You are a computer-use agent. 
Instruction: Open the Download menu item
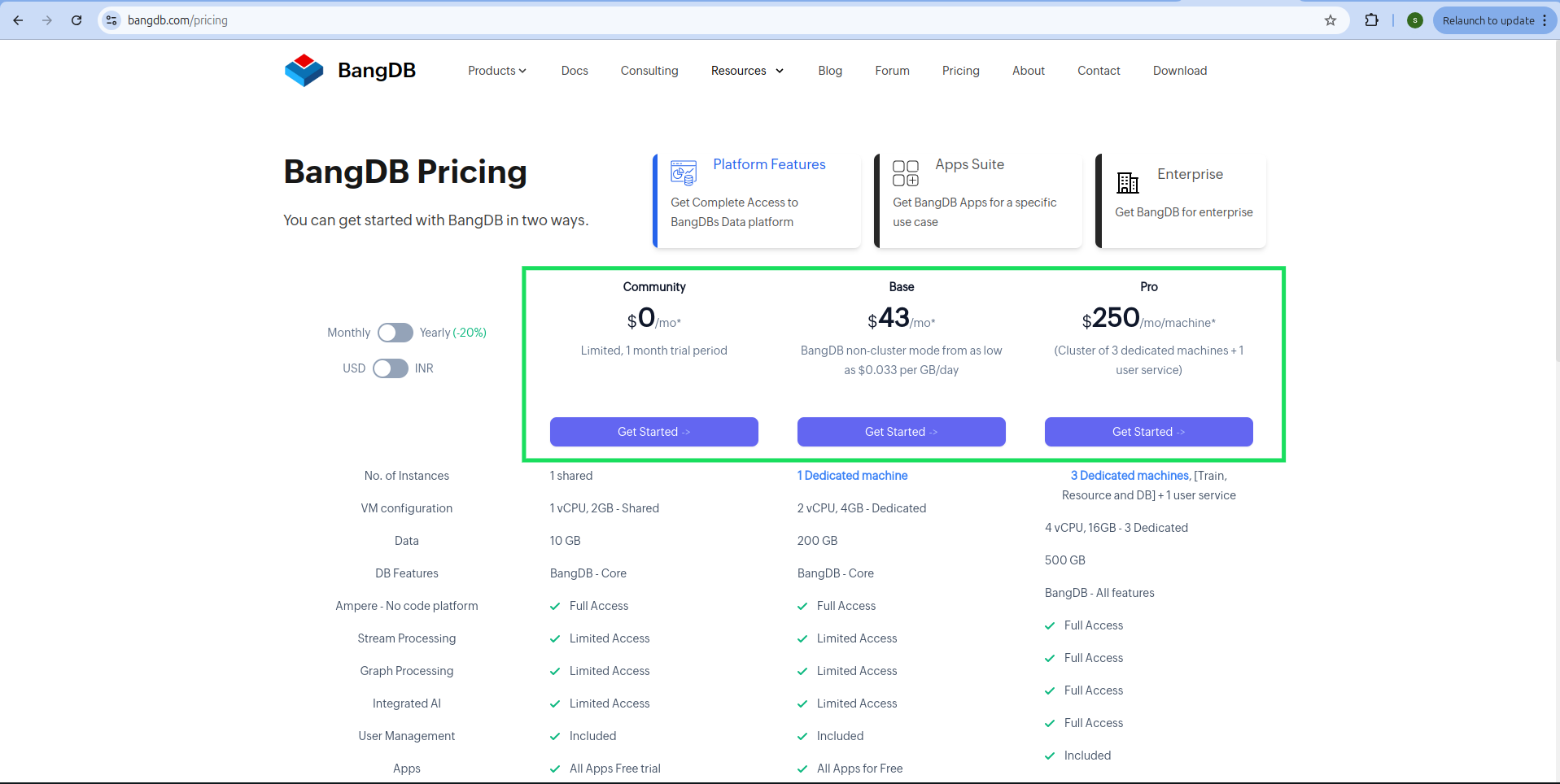pyautogui.click(x=1180, y=71)
